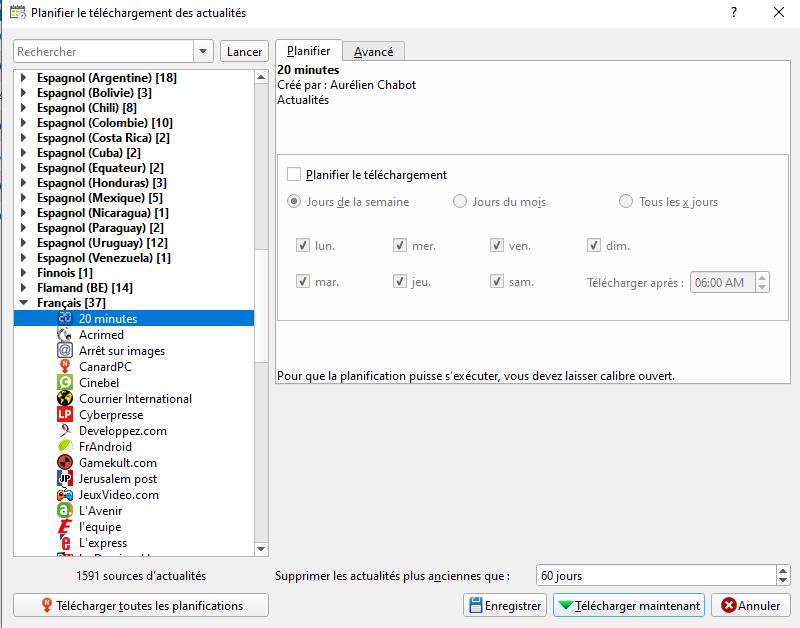
Task: Select the Courrier International globe icon
Action: click(x=64, y=398)
